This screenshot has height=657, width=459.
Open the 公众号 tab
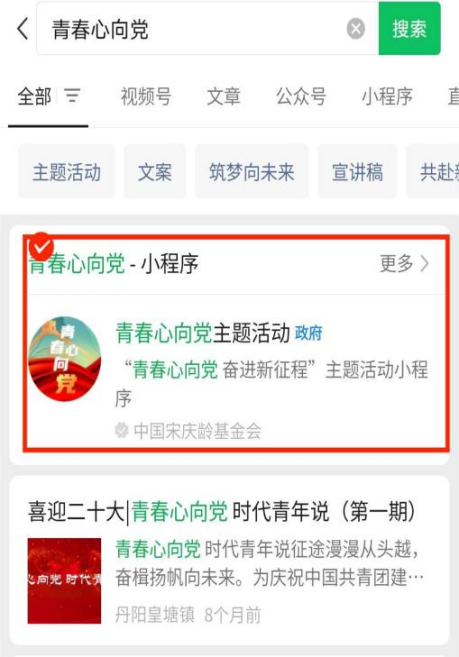[301, 96]
